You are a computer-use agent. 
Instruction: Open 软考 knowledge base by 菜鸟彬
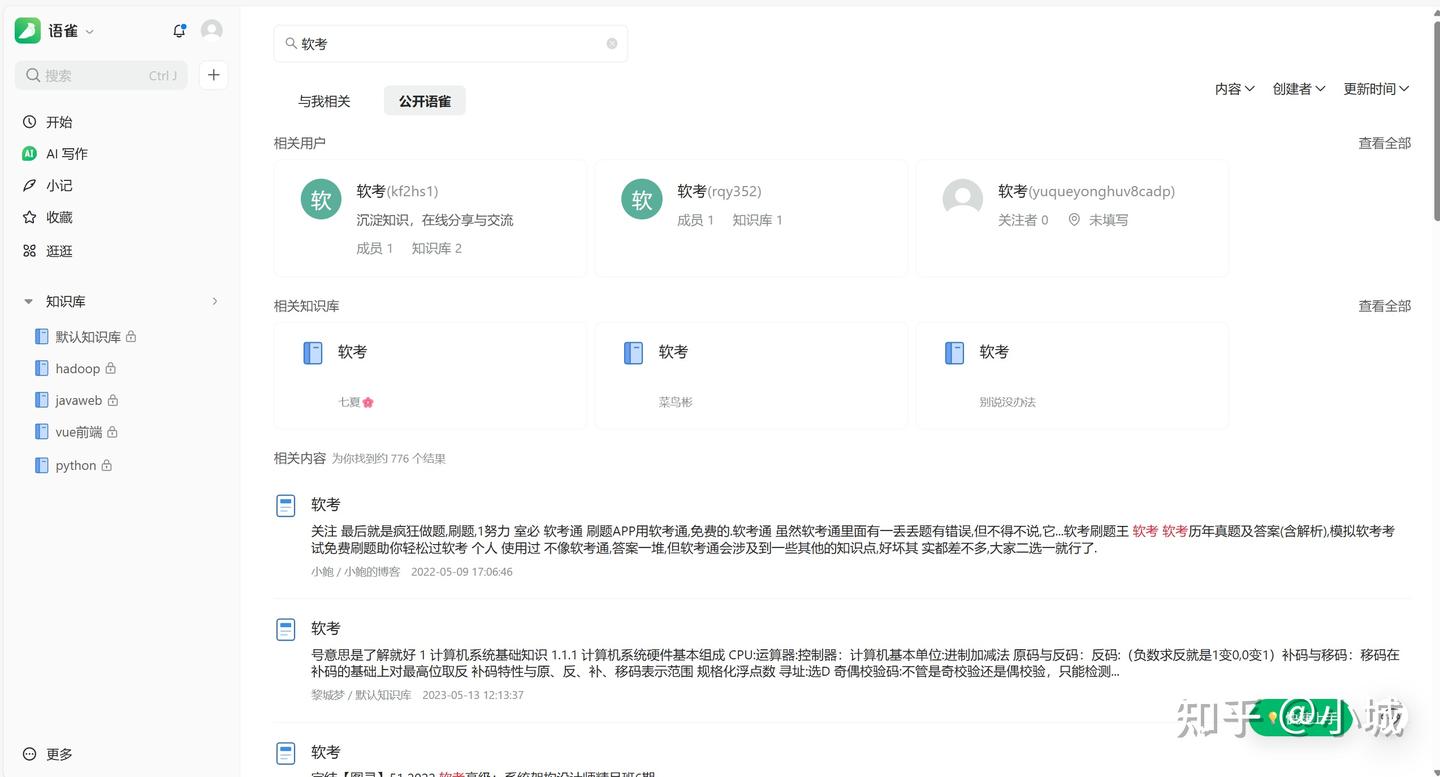tap(751, 375)
